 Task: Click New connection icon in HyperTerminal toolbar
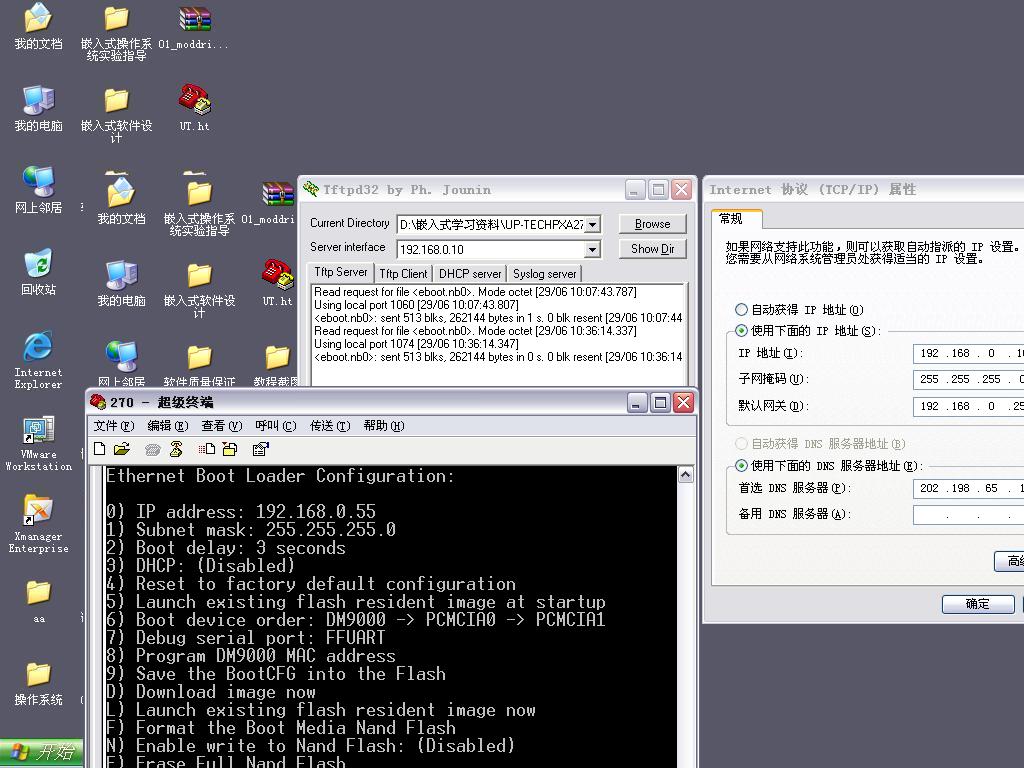pyautogui.click(x=99, y=449)
